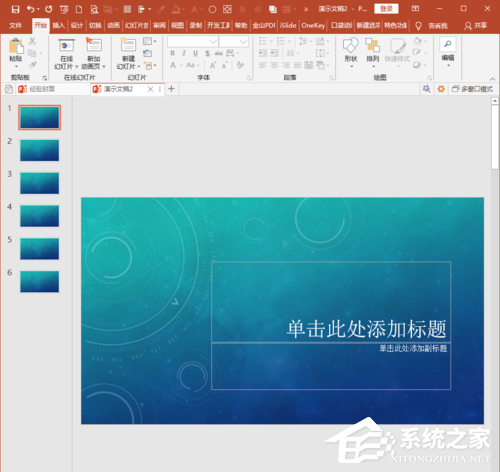Collapse the ribbon with the chevron
The height and width of the screenshot is (472, 500).
(x=492, y=79)
